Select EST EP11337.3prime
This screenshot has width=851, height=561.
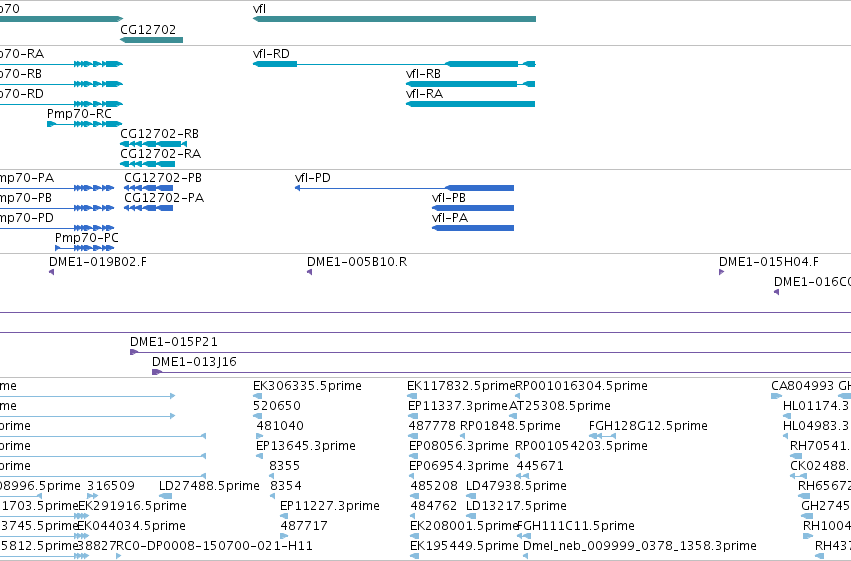pos(458,406)
